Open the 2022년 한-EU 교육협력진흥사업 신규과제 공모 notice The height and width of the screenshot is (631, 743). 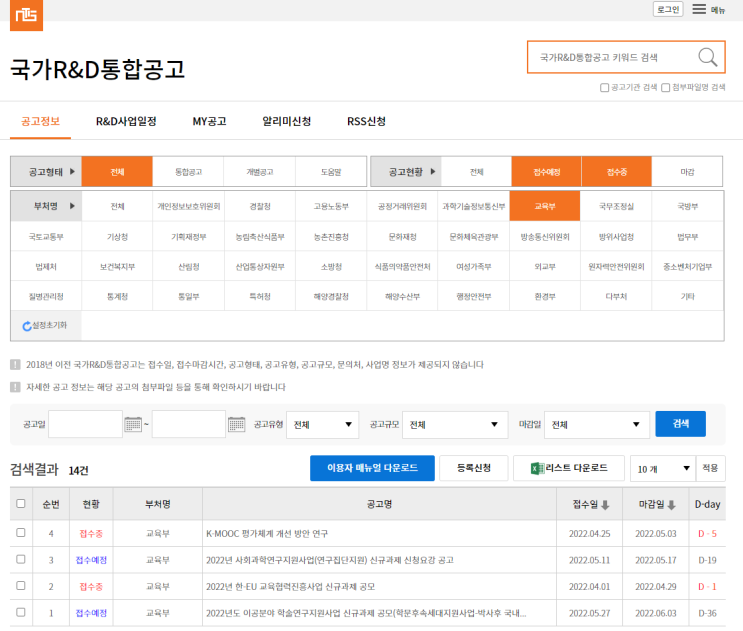(290, 586)
